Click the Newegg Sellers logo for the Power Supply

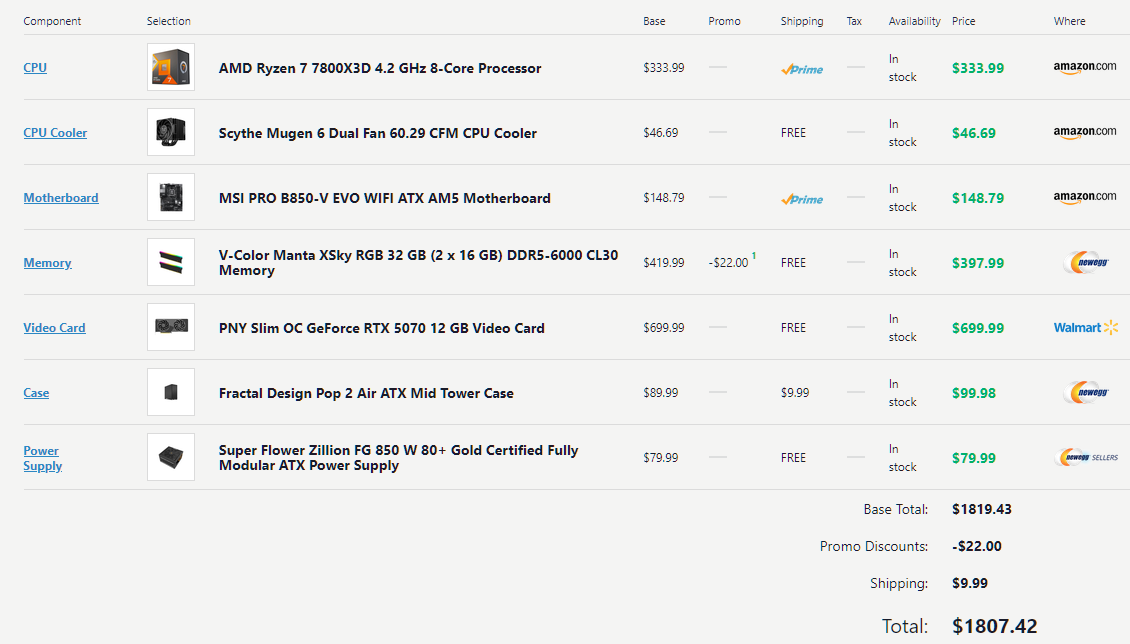1086,457
